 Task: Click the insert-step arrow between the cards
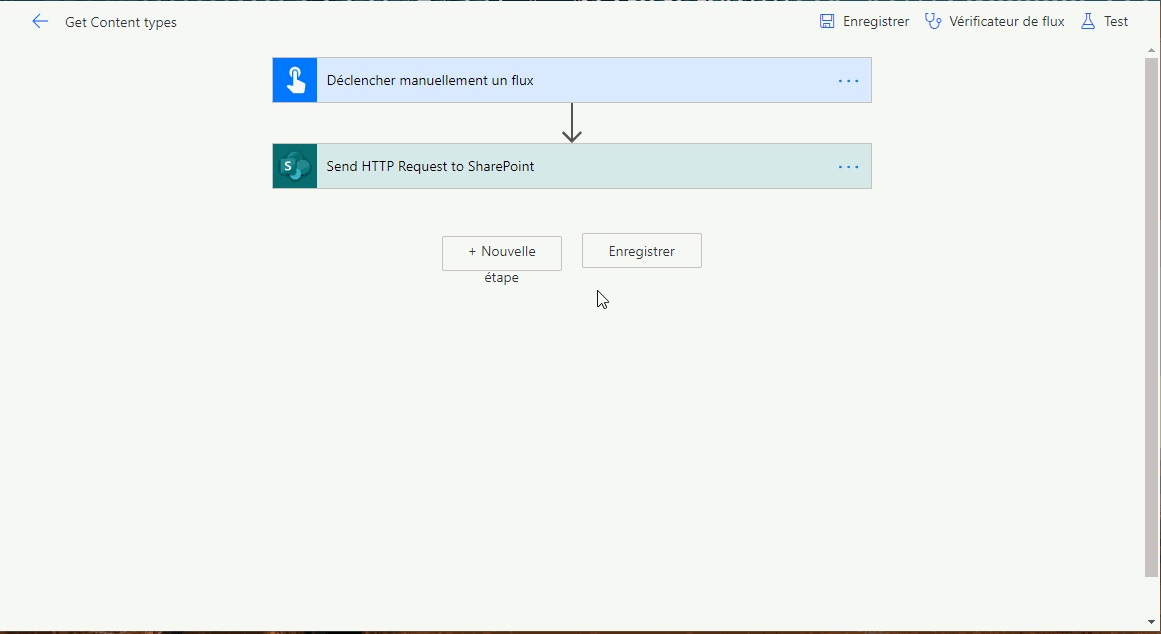tap(572, 123)
